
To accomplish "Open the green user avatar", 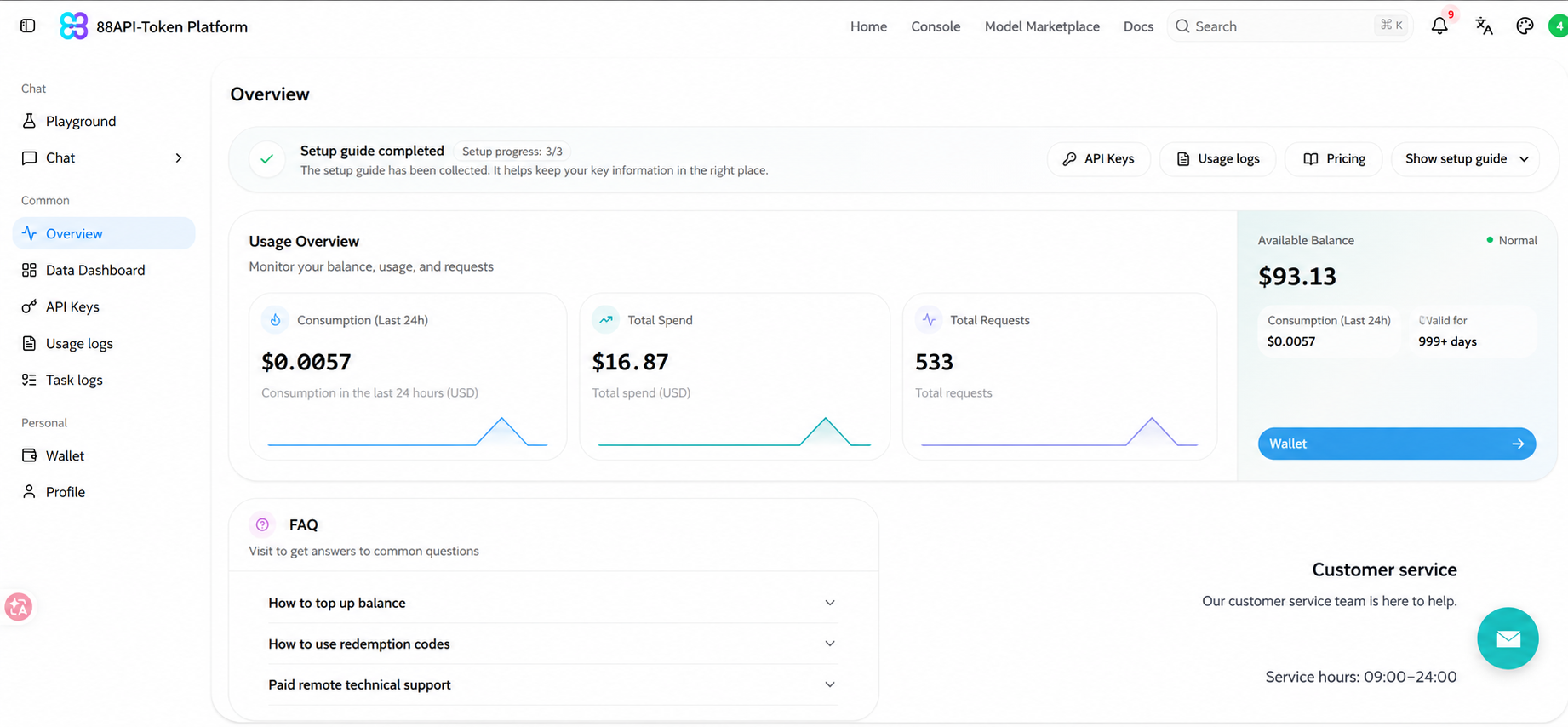I will [x=1559, y=26].
